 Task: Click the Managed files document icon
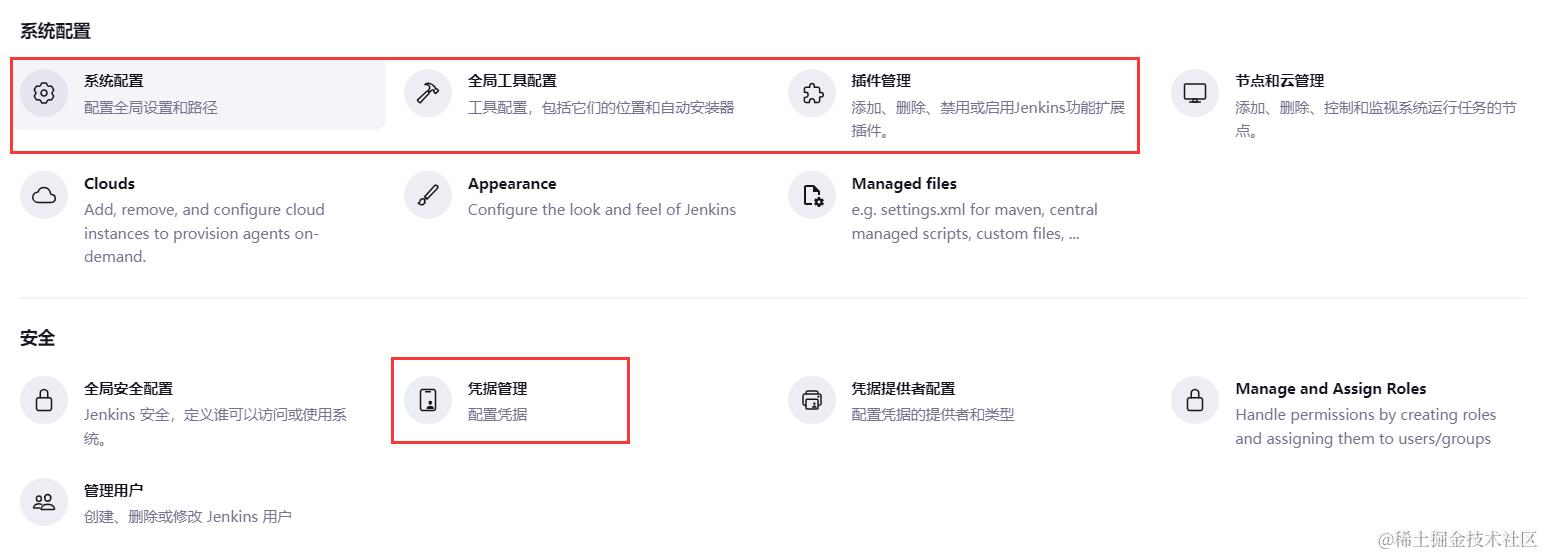(x=812, y=195)
